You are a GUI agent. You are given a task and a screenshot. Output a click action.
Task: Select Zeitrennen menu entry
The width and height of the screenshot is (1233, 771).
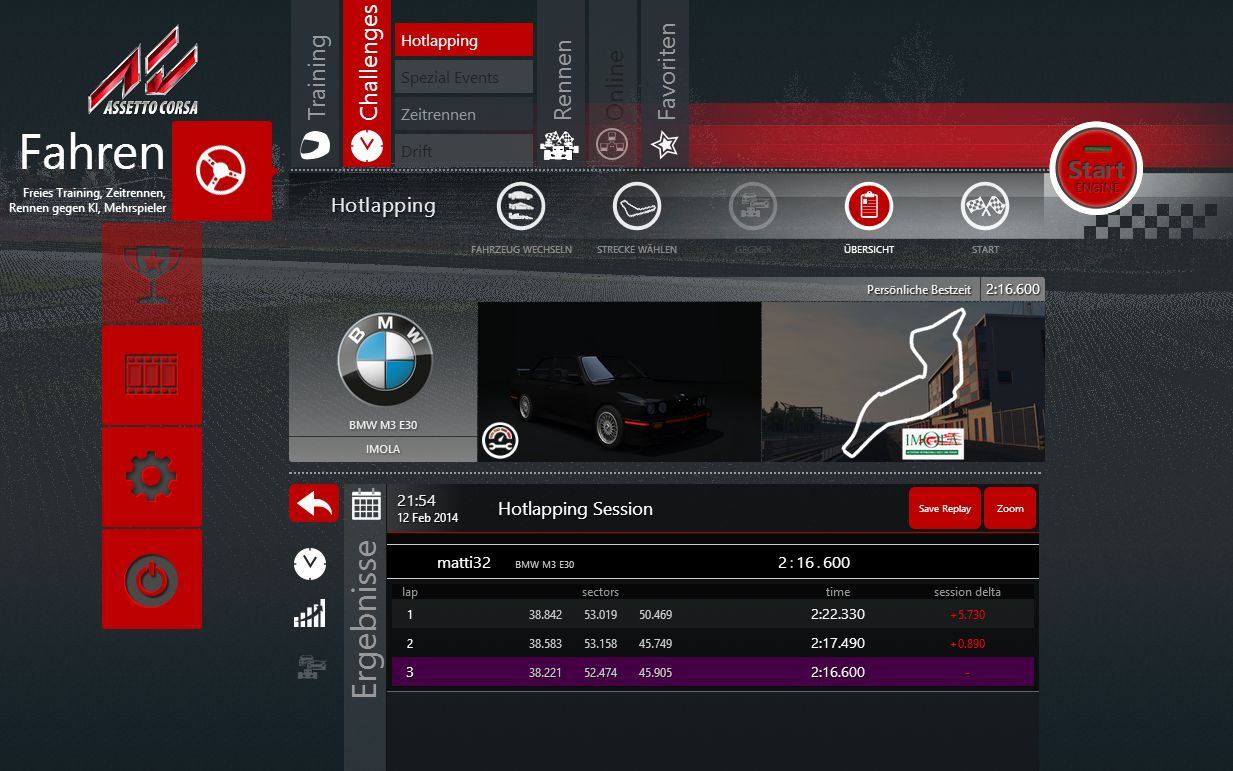(464, 114)
